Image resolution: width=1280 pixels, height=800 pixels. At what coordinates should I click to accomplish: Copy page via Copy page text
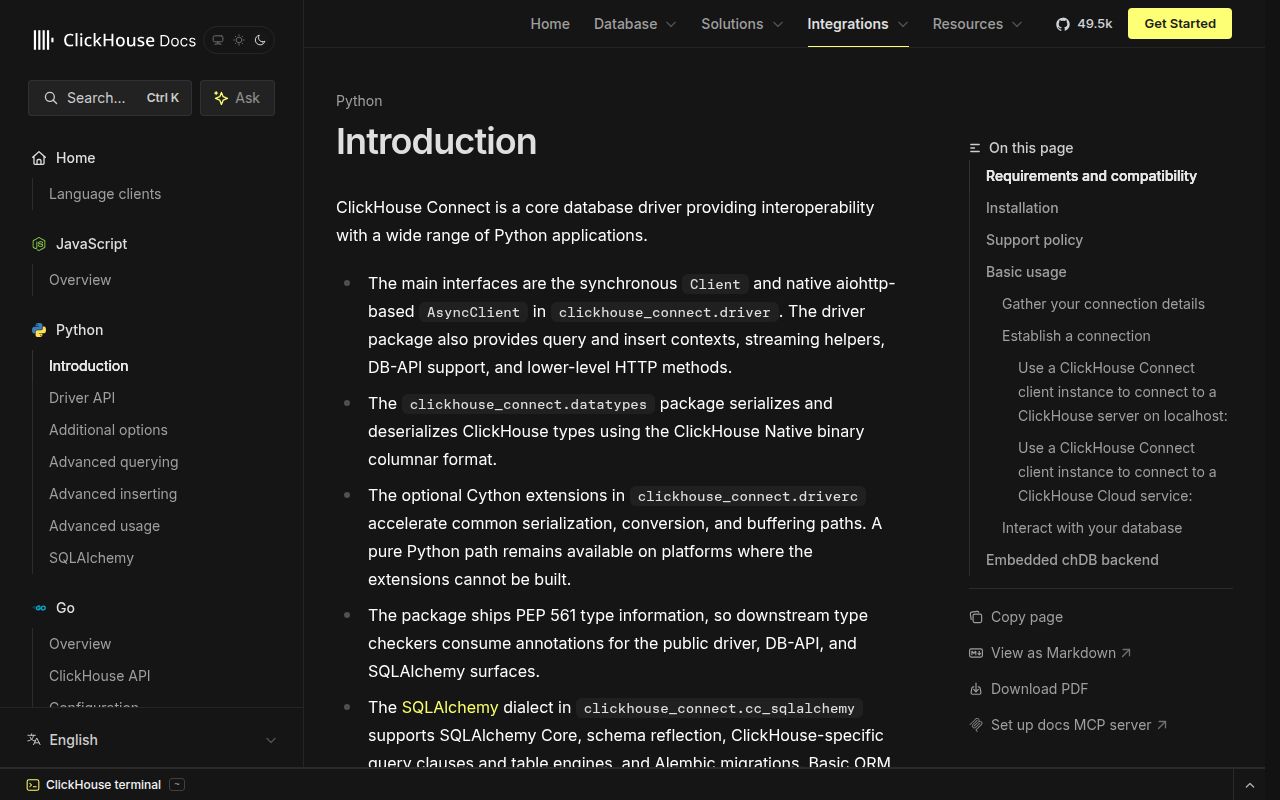point(1027,617)
